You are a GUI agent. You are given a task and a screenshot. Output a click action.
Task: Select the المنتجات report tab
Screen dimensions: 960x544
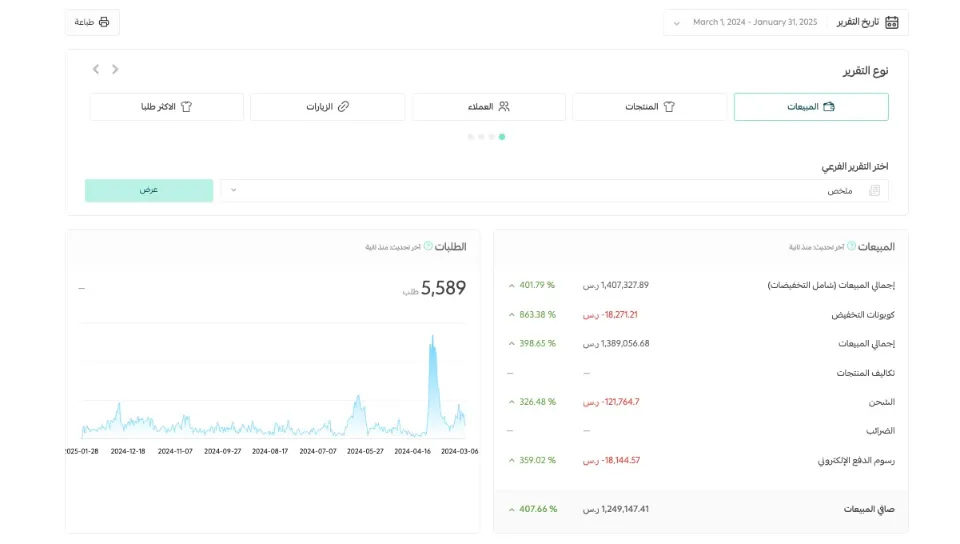point(650,106)
